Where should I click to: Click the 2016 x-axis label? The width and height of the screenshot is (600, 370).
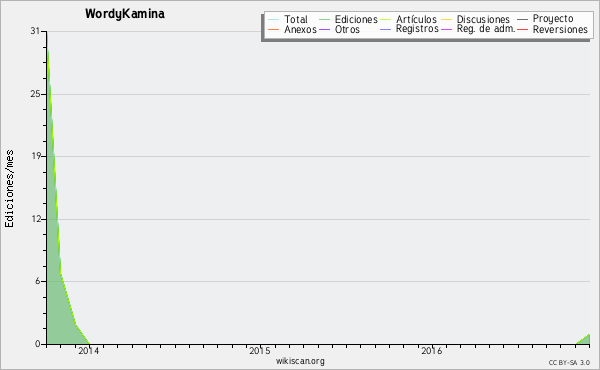click(x=432, y=351)
